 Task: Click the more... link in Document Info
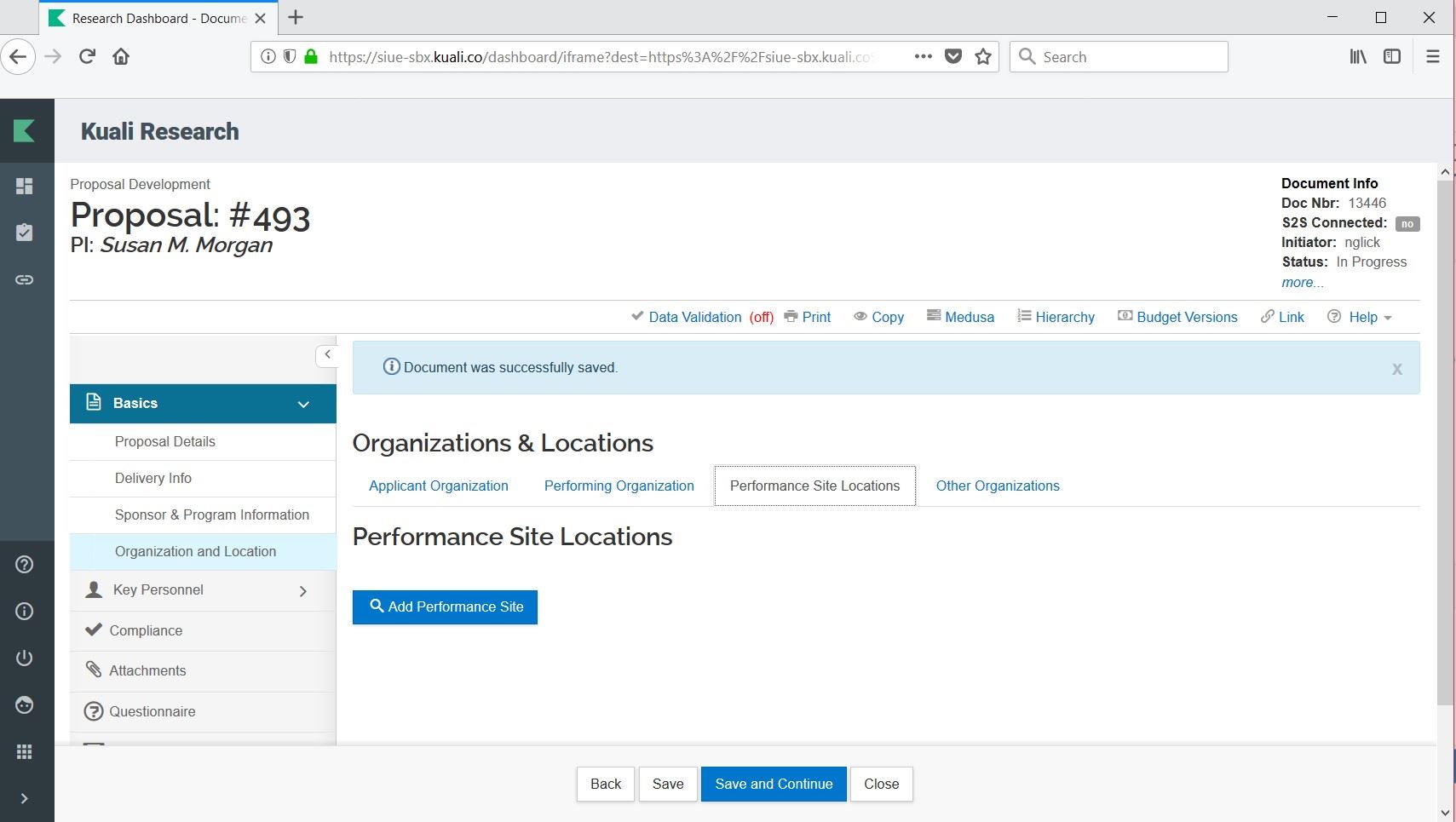(x=1302, y=283)
